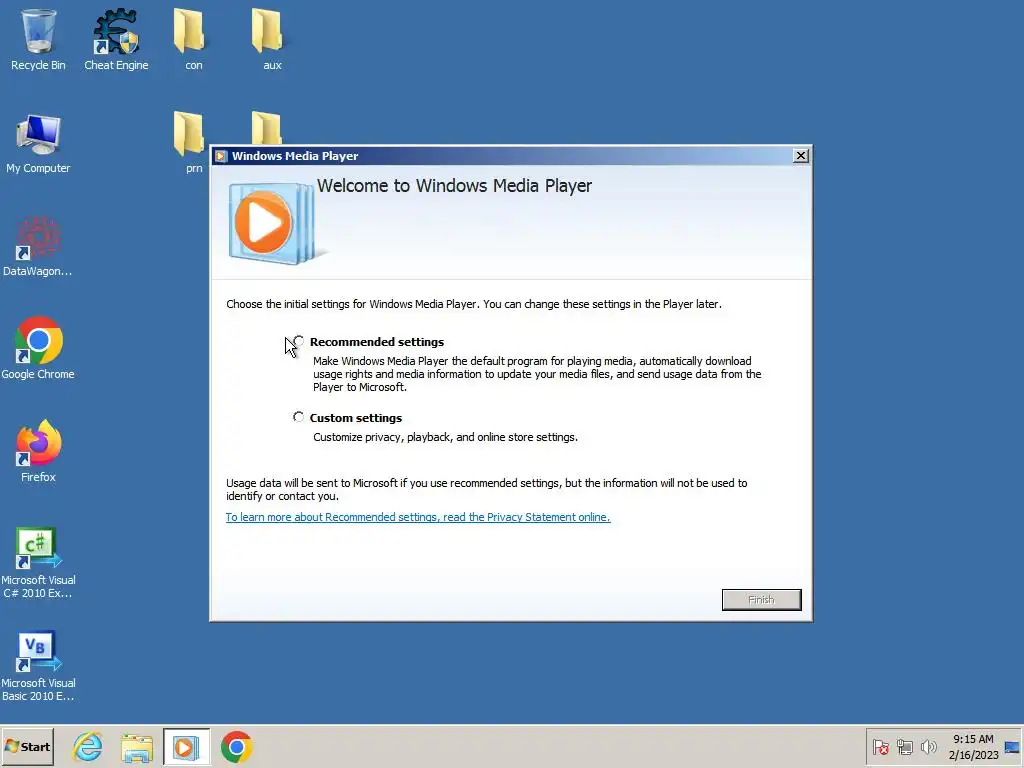Click the 'Choose the initial settings' instruction text
The image size is (1024, 768).
click(x=474, y=304)
